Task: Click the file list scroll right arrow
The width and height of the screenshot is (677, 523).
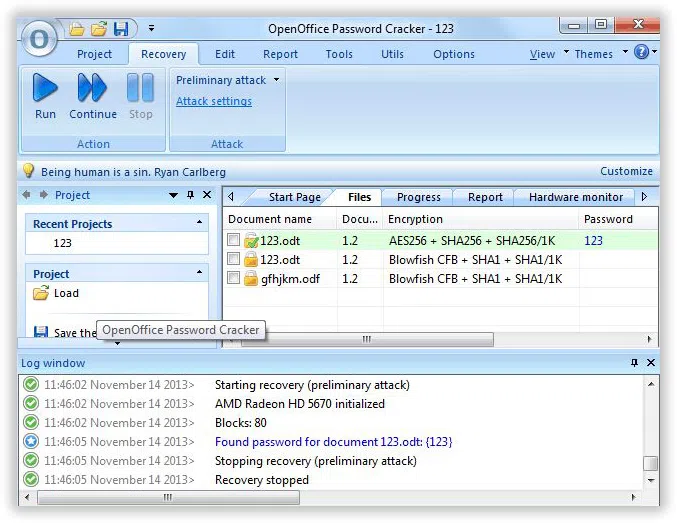Action: (x=650, y=339)
